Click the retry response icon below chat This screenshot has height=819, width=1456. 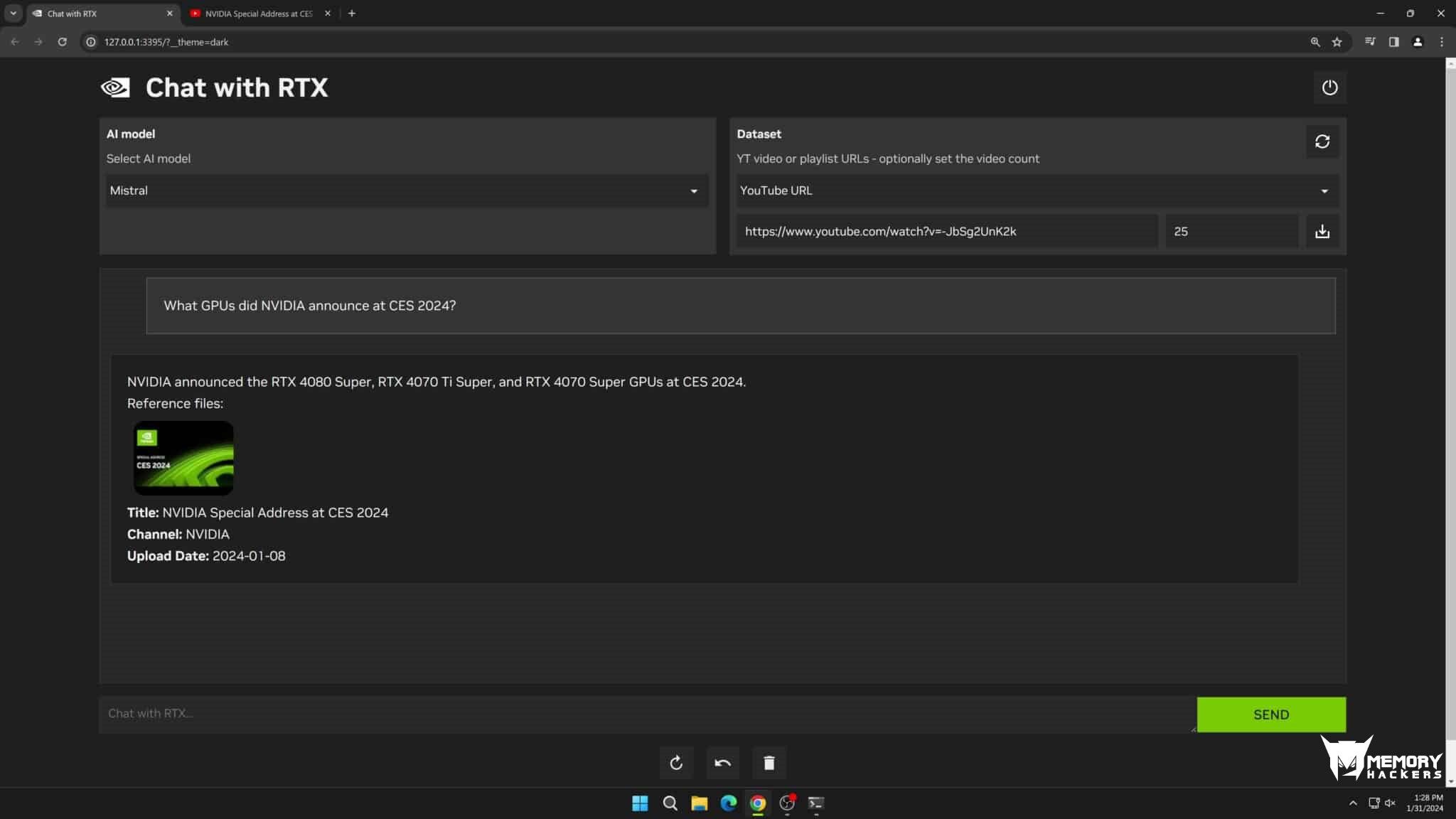point(676,763)
